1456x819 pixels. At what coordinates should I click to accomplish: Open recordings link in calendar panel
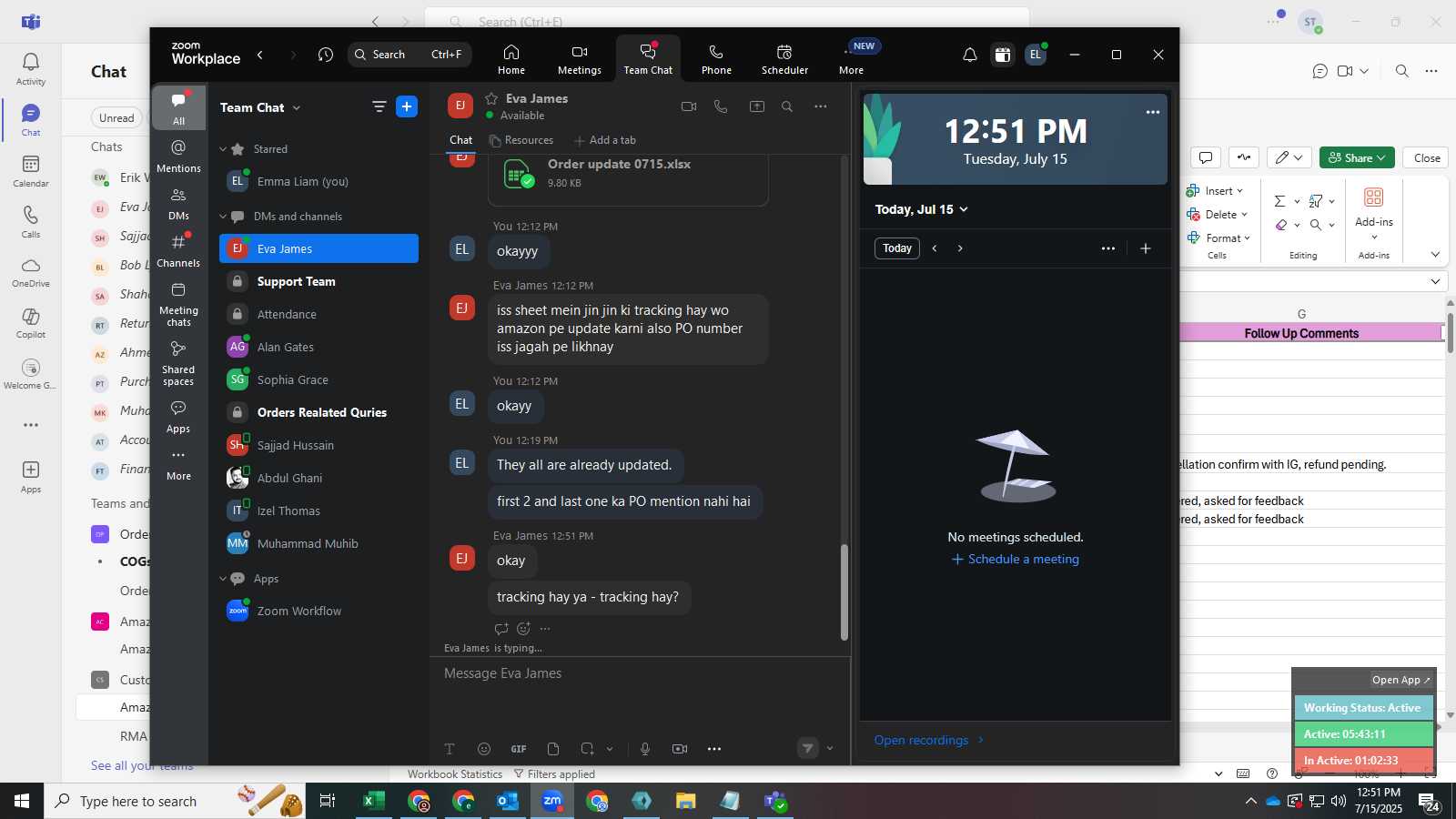pos(929,740)
